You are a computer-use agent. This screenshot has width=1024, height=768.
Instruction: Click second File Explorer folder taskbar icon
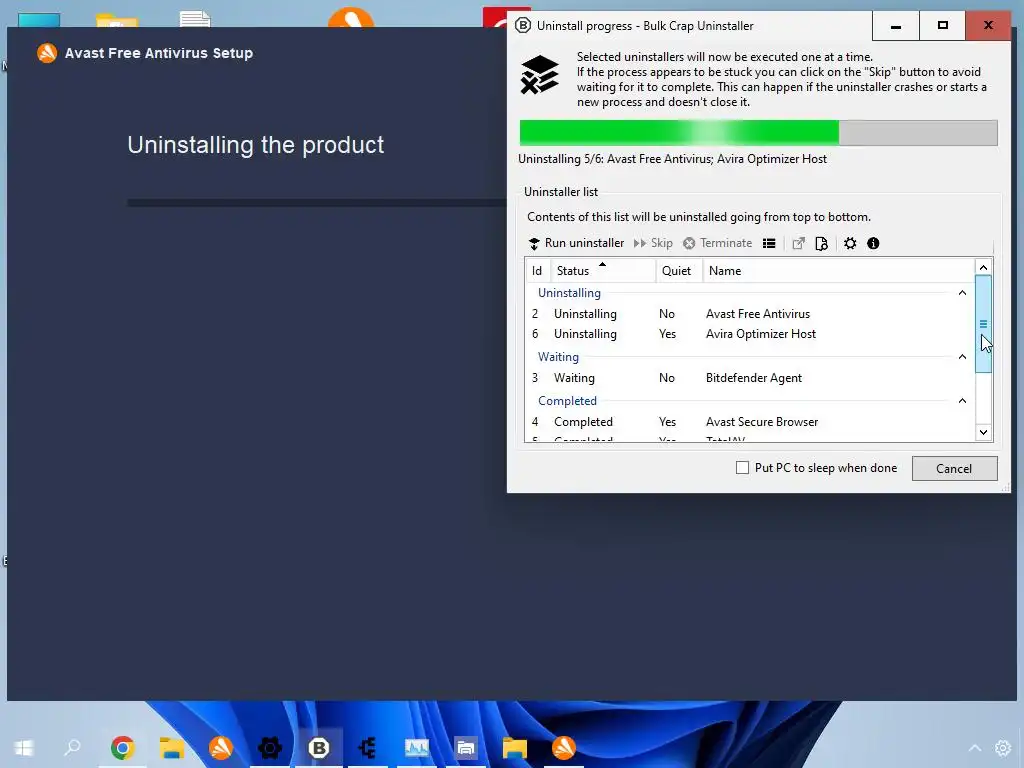515,747
